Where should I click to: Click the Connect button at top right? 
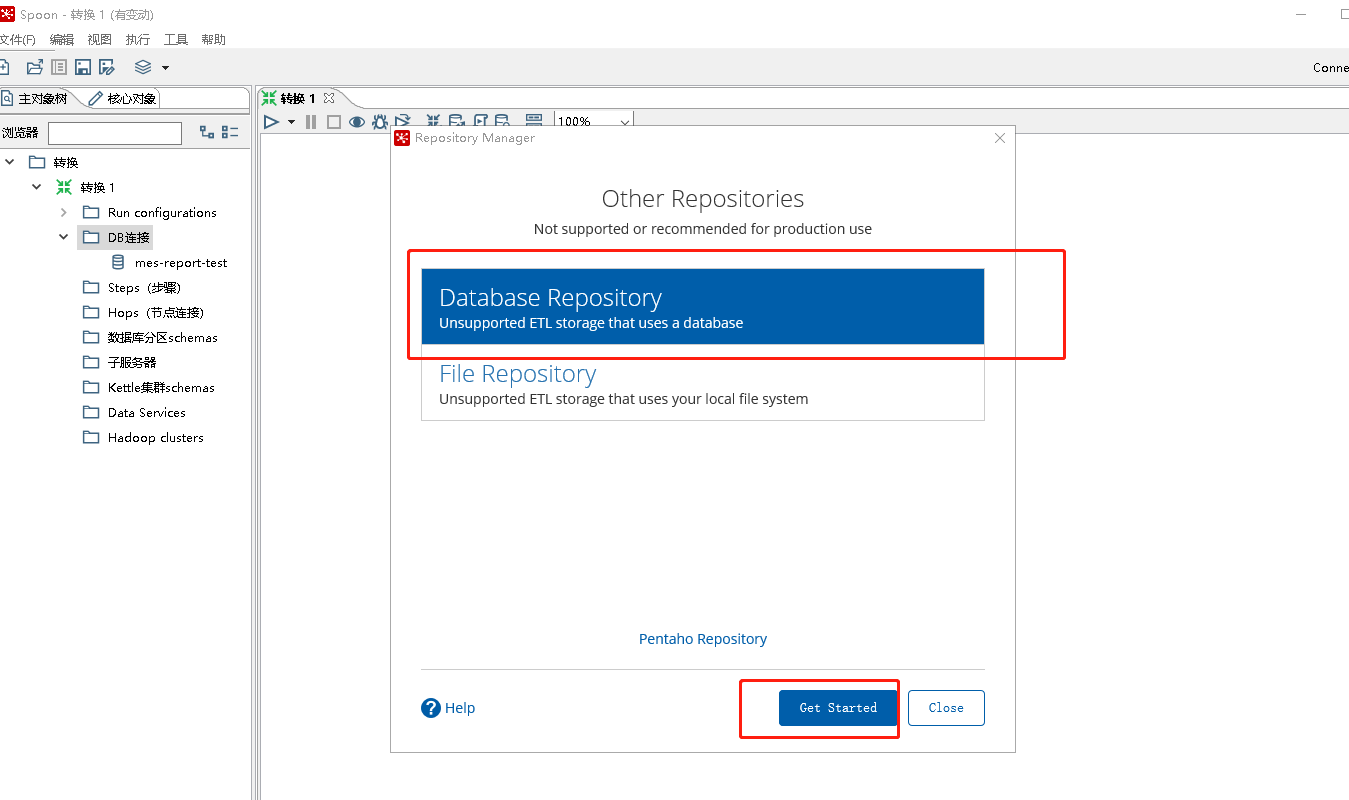1331,68
